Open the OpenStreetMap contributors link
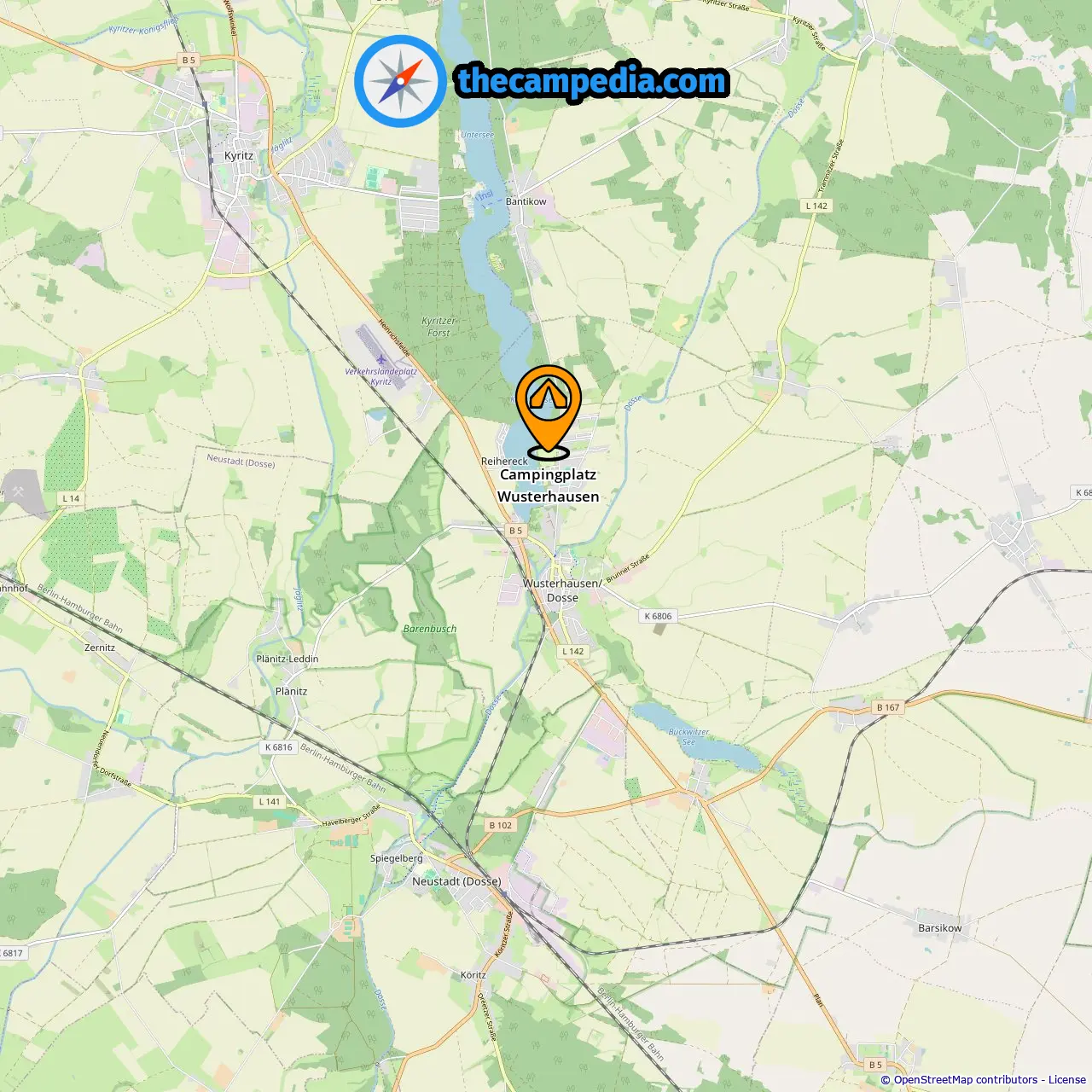 click(x=967, y=1079)
